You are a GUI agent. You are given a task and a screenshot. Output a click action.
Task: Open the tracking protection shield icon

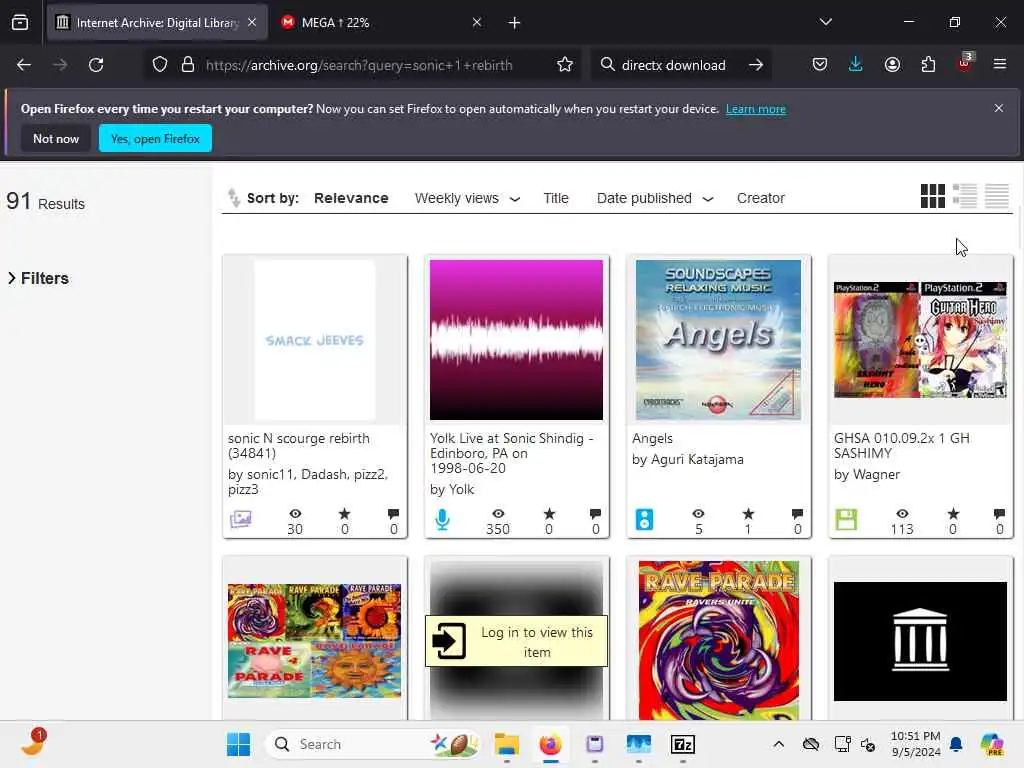click(160, 65)
